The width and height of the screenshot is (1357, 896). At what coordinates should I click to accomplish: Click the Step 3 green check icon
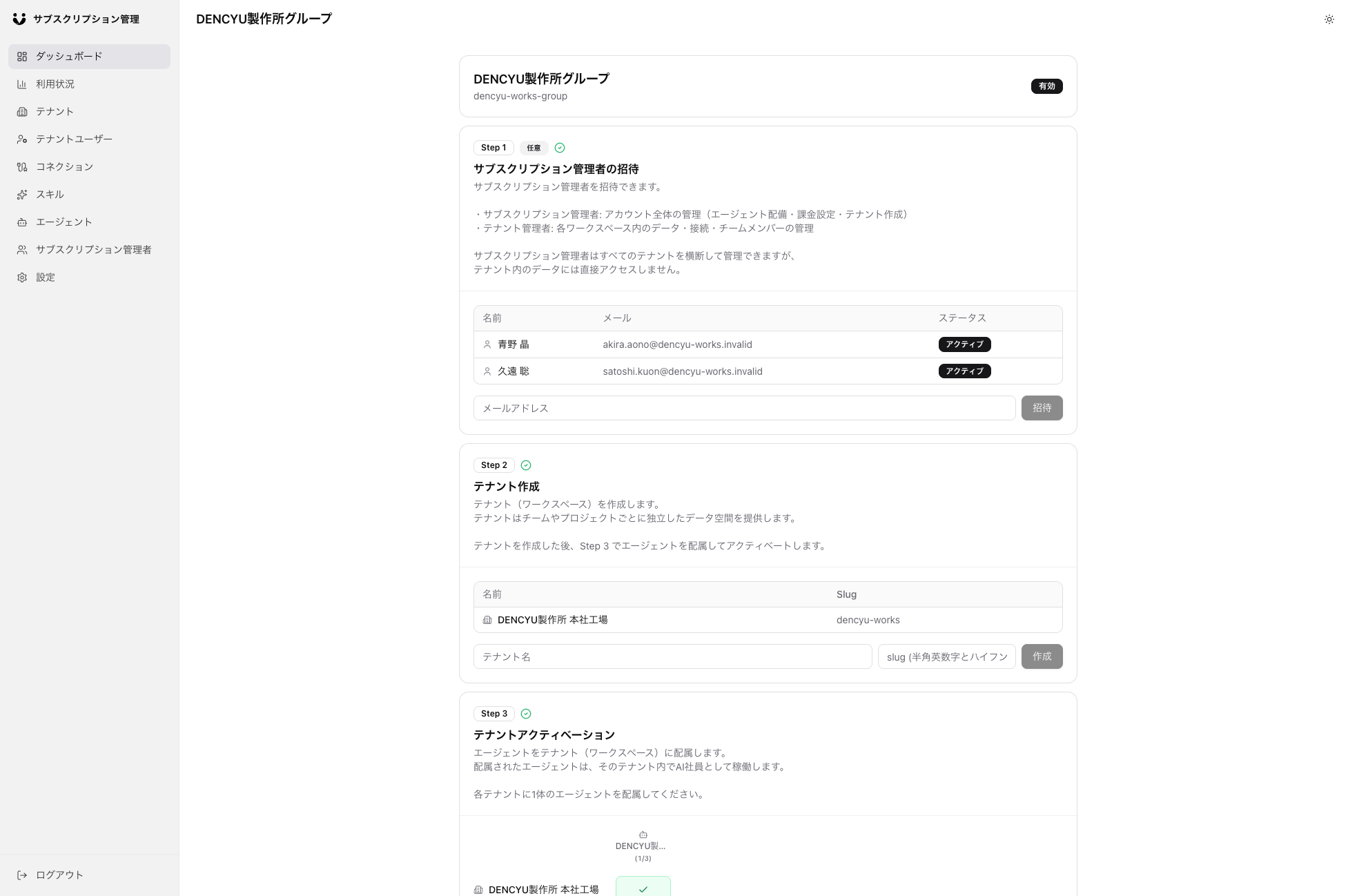tap(526, 714)
